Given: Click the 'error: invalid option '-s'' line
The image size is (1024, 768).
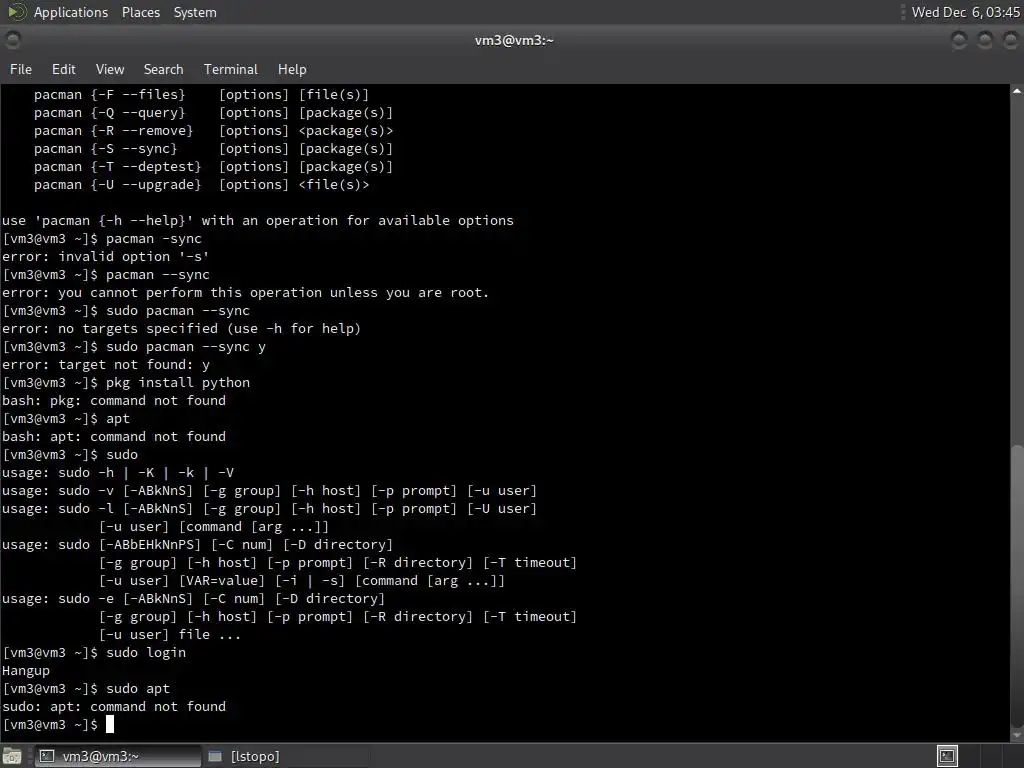Looking at the screenshot, I should [x=106, y=257].
